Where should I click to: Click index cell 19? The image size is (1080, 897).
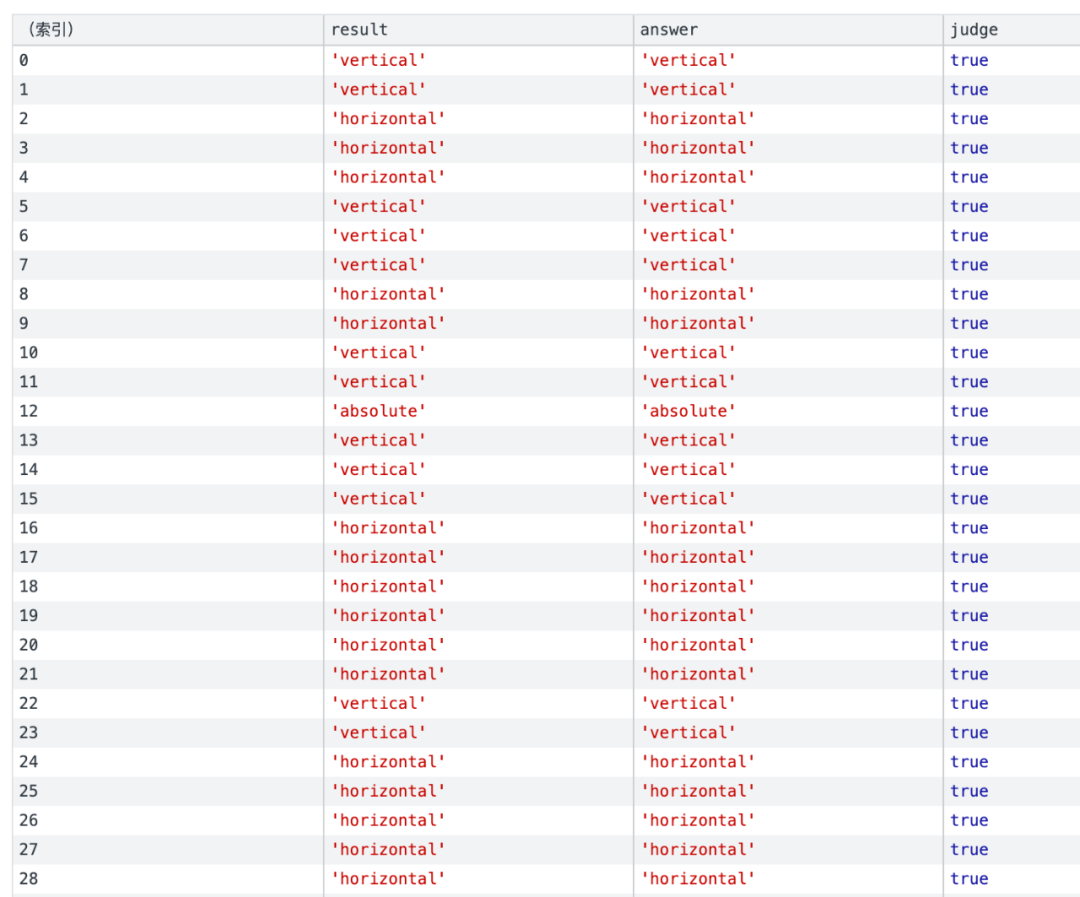pos(28,616)
